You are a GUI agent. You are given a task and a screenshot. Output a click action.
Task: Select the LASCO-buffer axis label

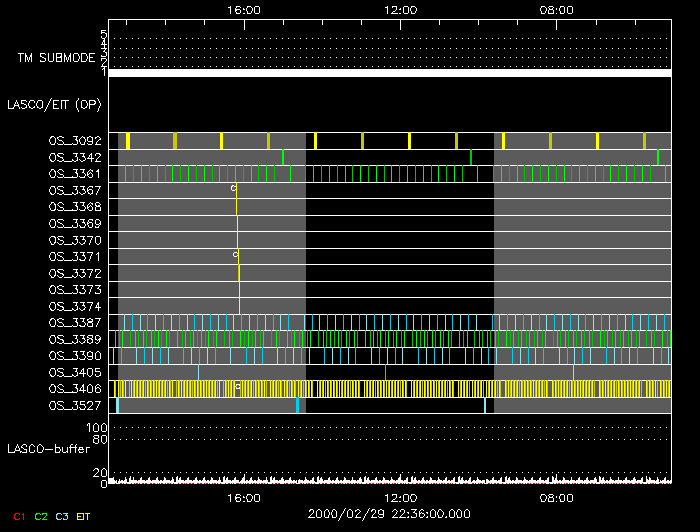coord(50,448)
